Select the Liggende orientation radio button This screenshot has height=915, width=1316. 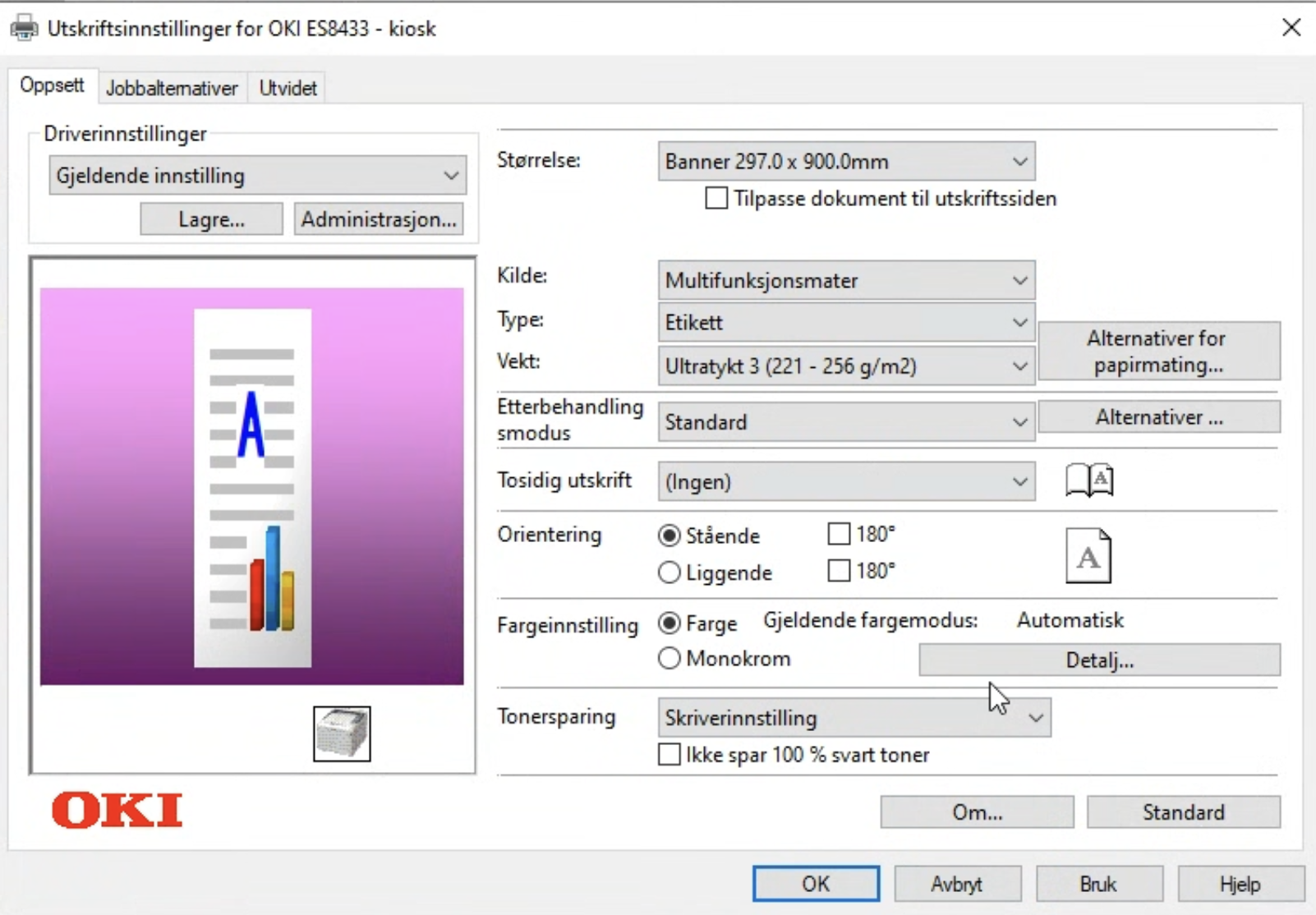coord(670,572)
